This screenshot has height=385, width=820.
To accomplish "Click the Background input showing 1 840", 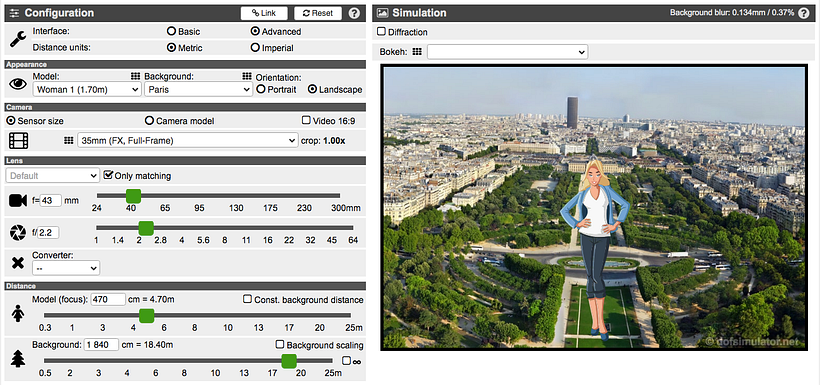I will pyautogui.click(x=101, y=345).
